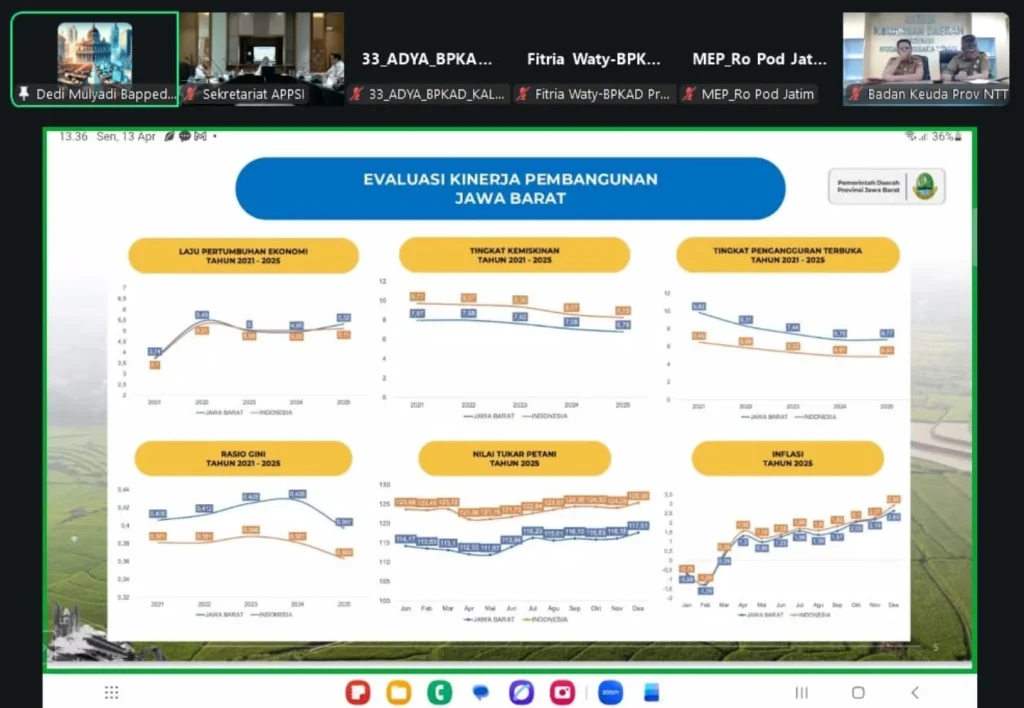This screenshot has width=1024, height=708.
Task: Select Dedi Mulyadi Bappeda pinned video tile
Action: click(95, 59)
